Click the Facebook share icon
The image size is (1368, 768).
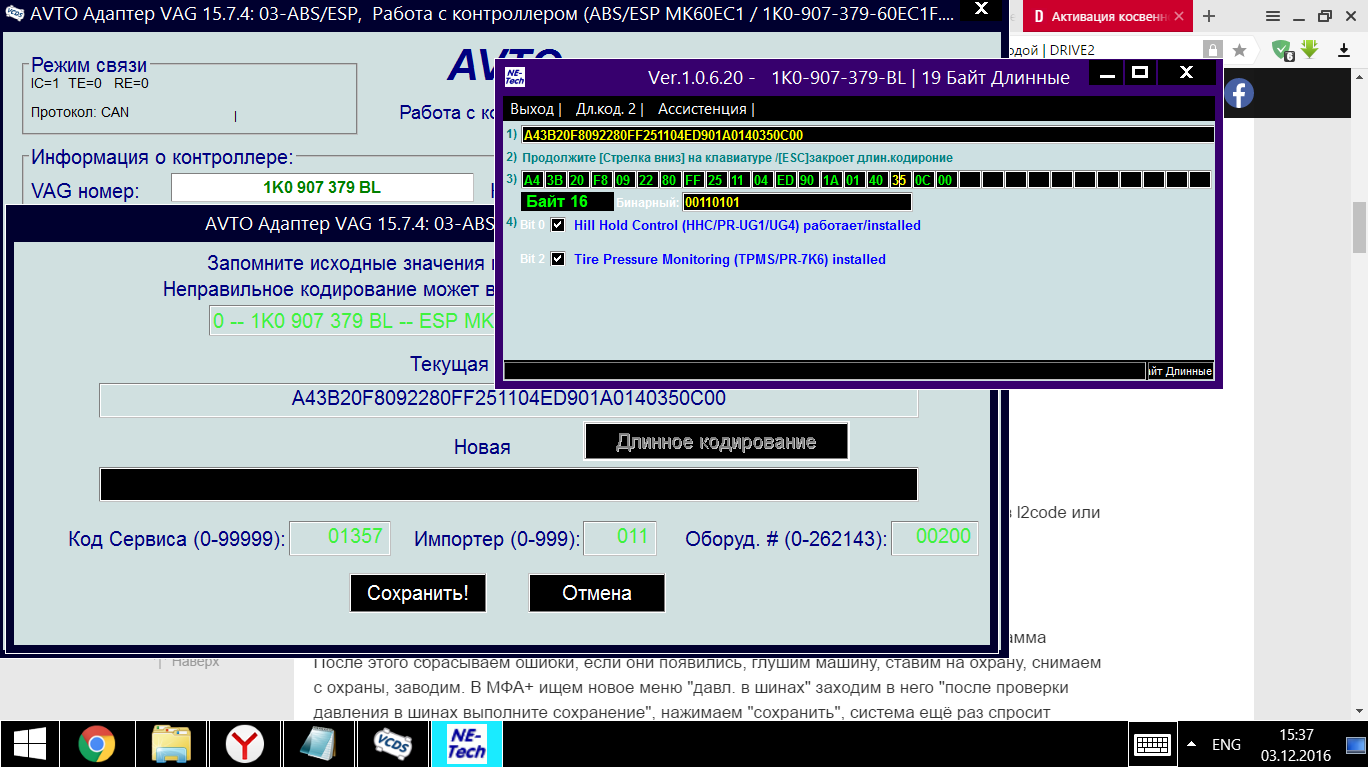click(1238, 94)
